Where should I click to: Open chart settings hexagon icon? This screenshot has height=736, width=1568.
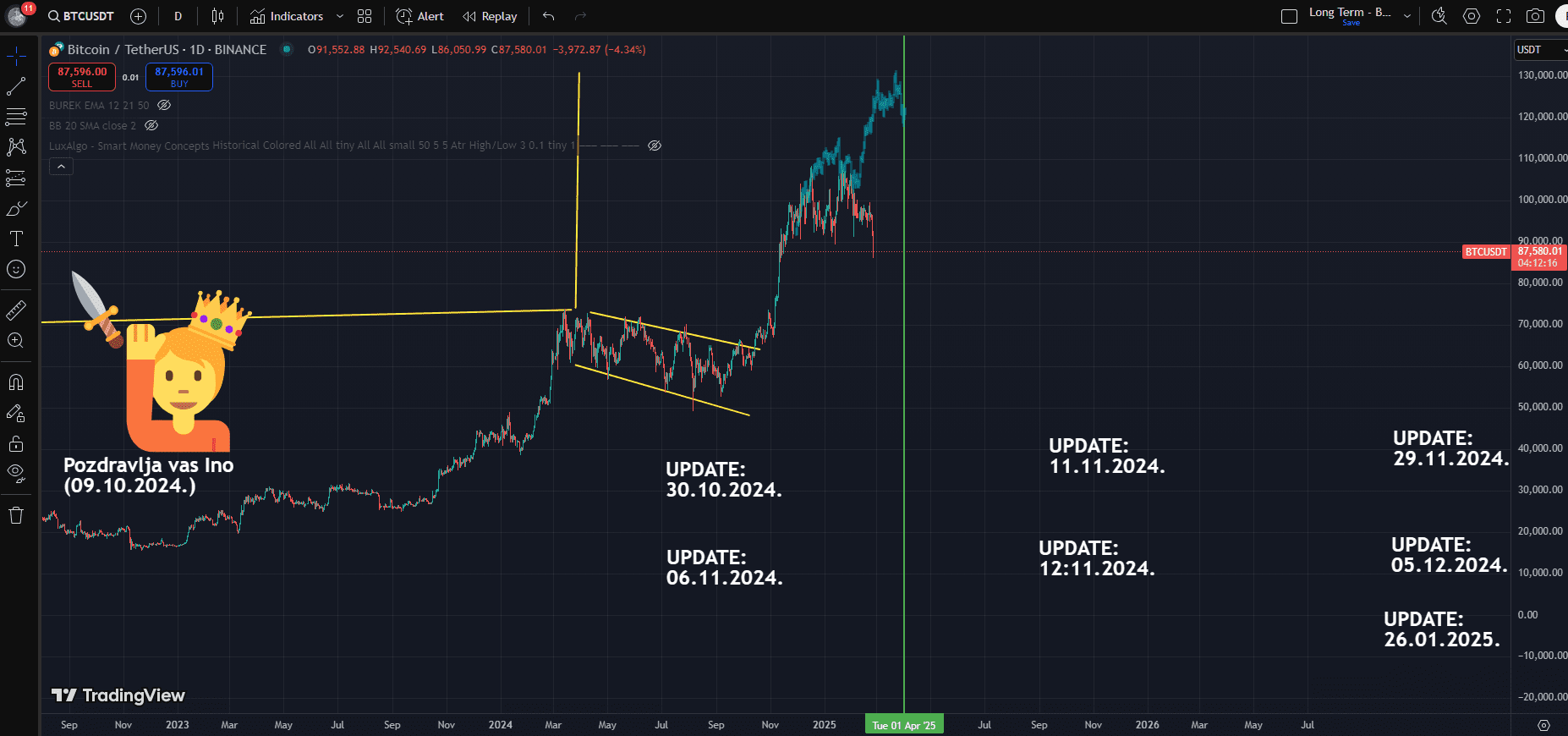coord(1472,16)
